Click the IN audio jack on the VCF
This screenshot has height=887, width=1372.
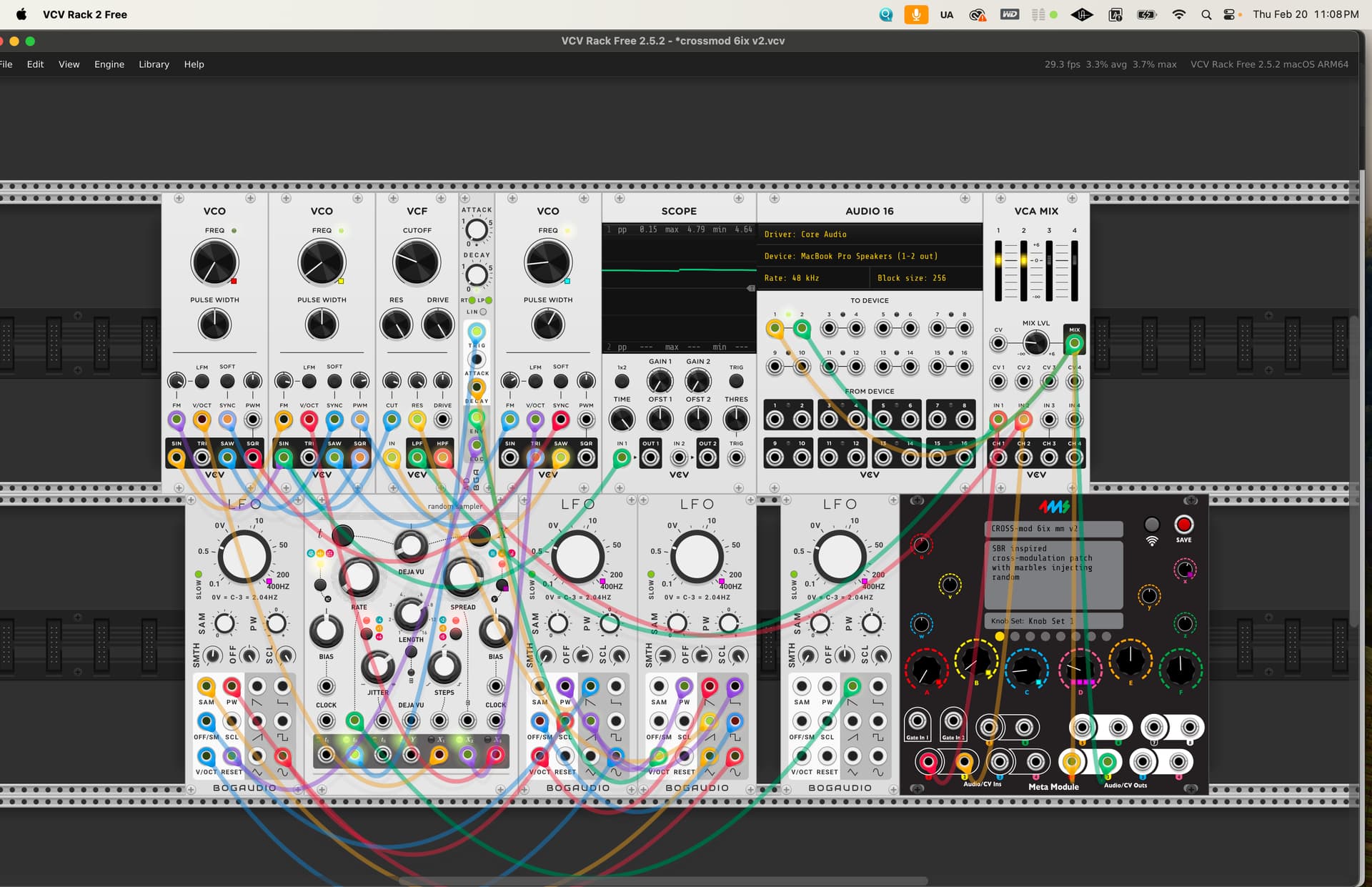392,457
